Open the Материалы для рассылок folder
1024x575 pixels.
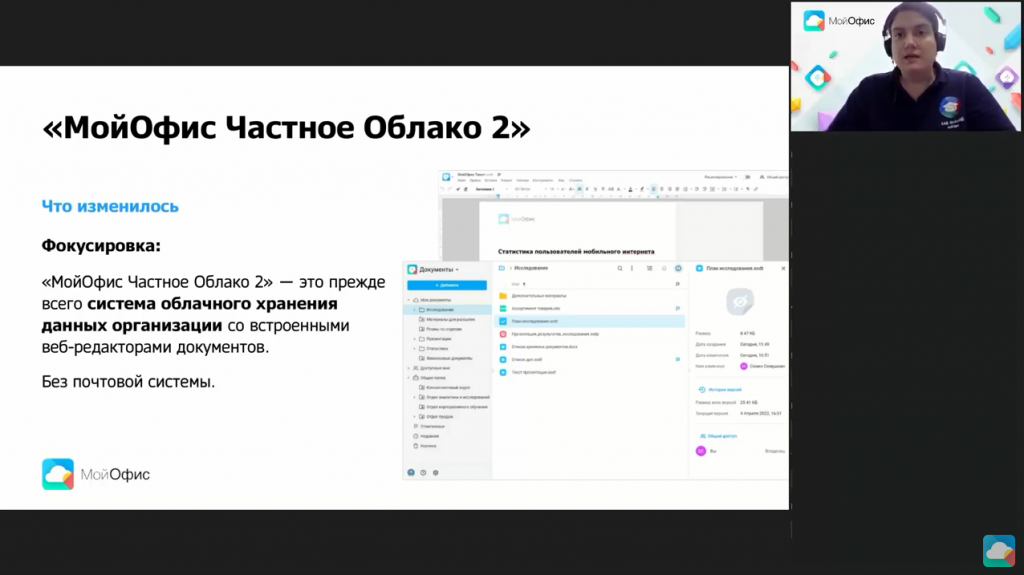[450, 320]
